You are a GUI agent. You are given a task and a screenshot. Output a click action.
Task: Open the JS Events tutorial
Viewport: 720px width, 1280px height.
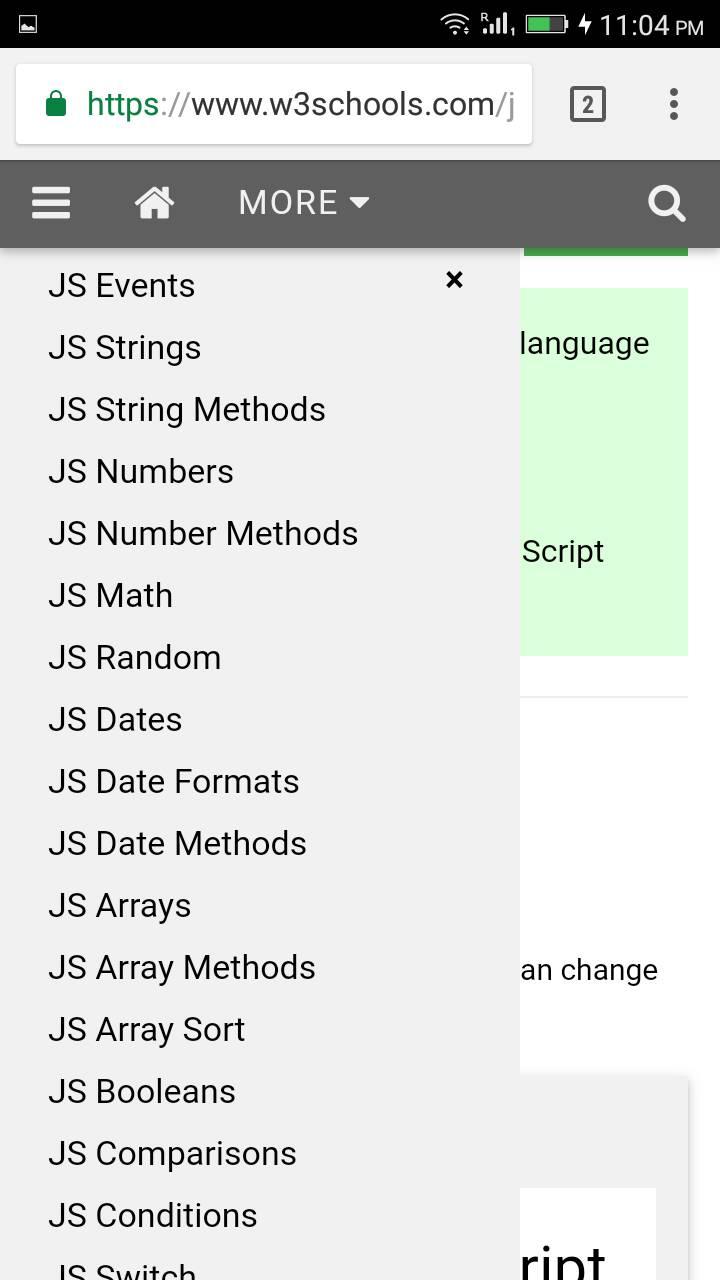121,286
